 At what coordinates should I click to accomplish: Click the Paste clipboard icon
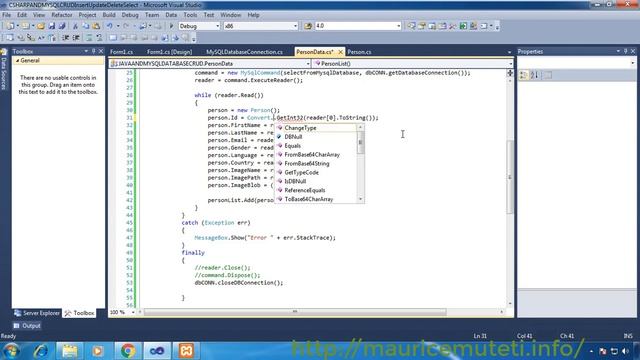(96, 26)
